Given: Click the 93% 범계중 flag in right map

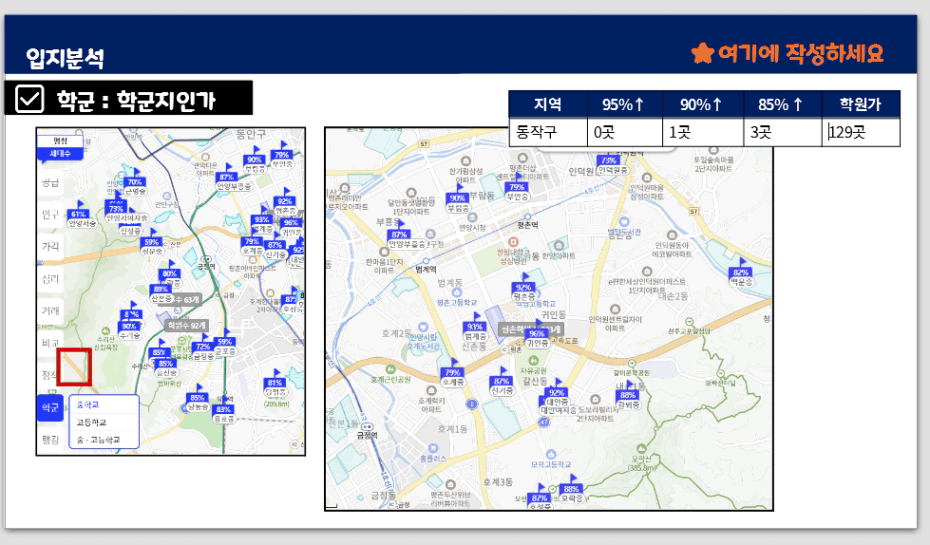Looking at the screenshot, I should [475, 328].
